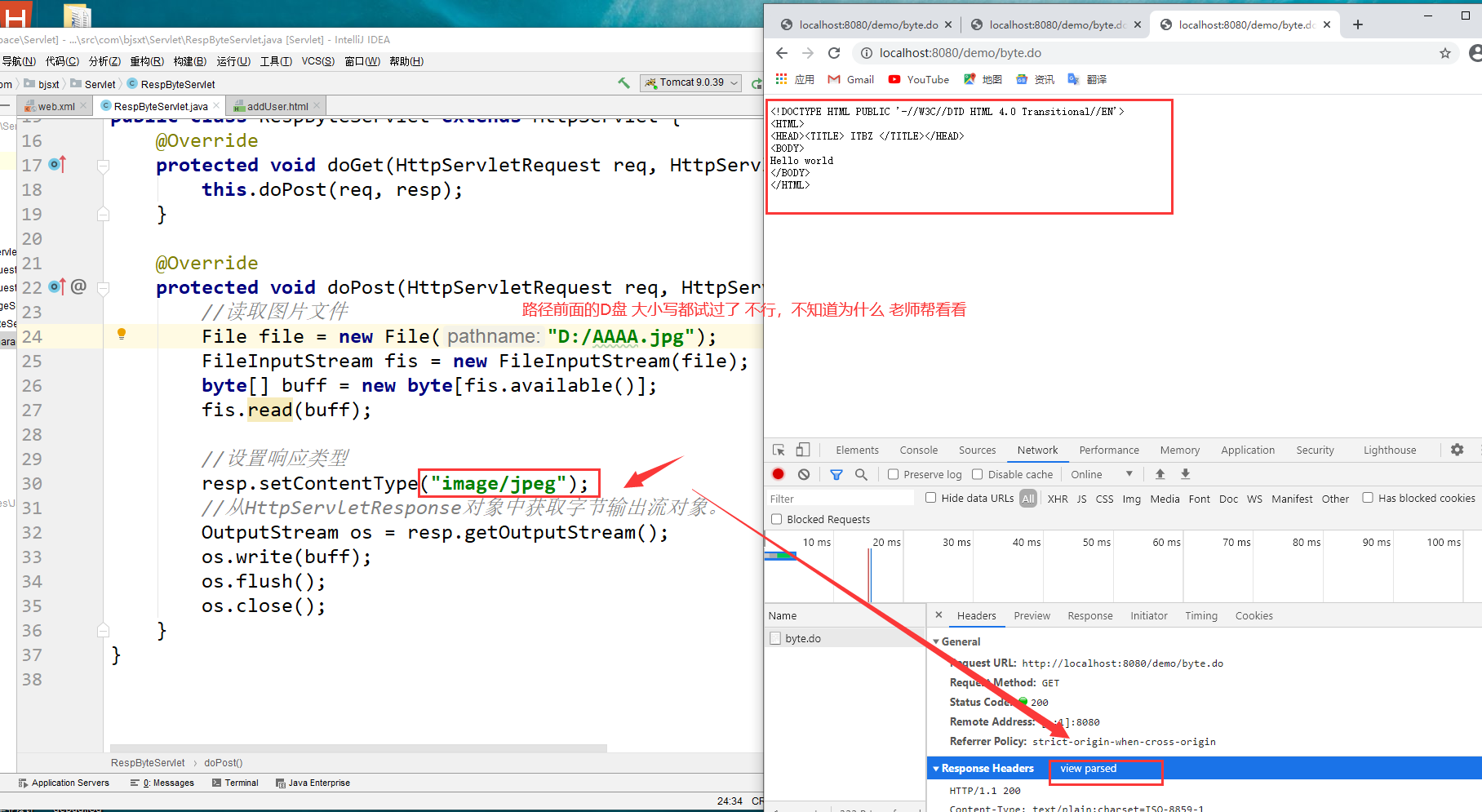The image size is (1482, 812).
Task: Toggle the network filter funnel icon
Action: click(836, 474)
